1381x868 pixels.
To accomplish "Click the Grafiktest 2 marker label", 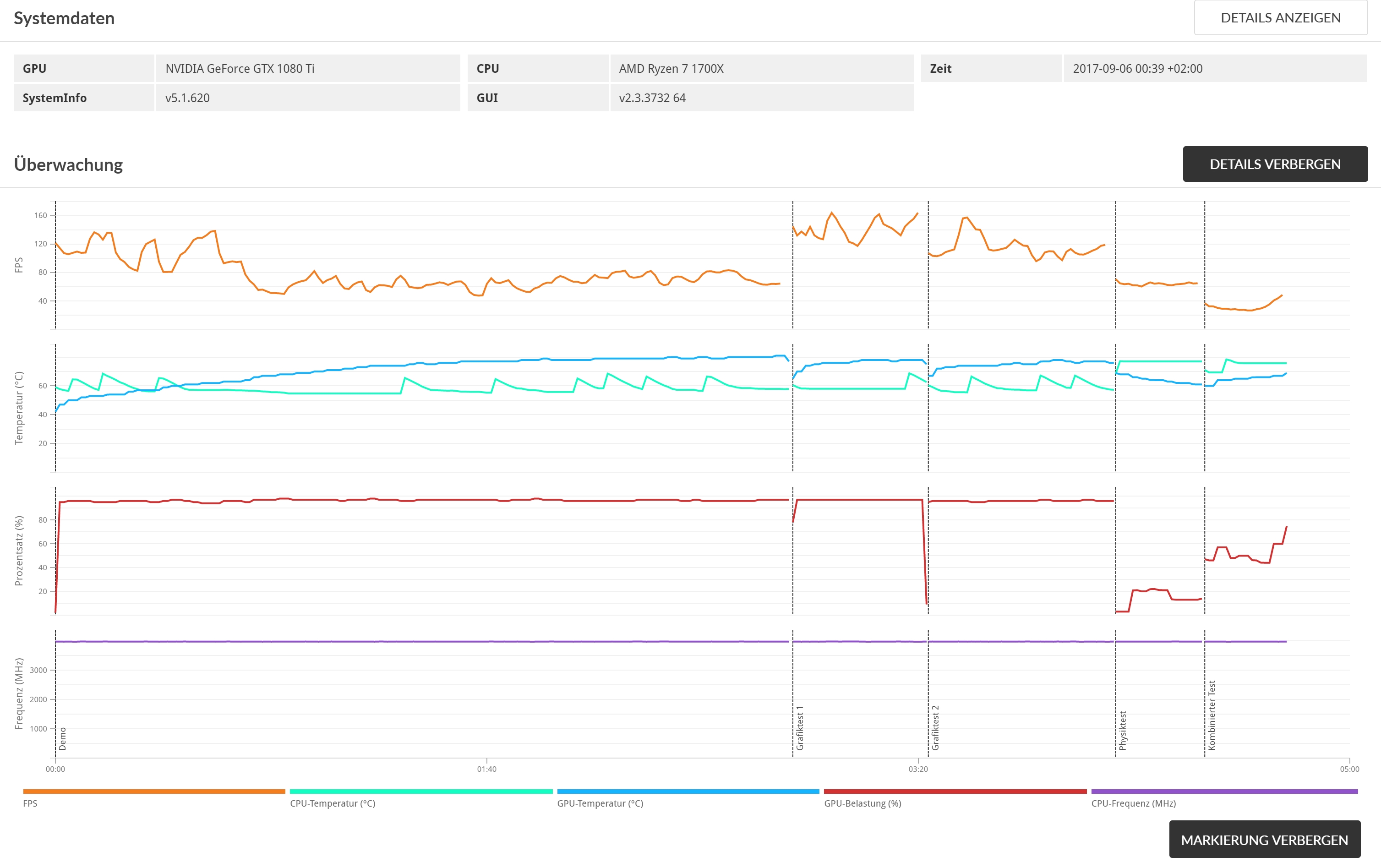I will click(x=935, y=727).
